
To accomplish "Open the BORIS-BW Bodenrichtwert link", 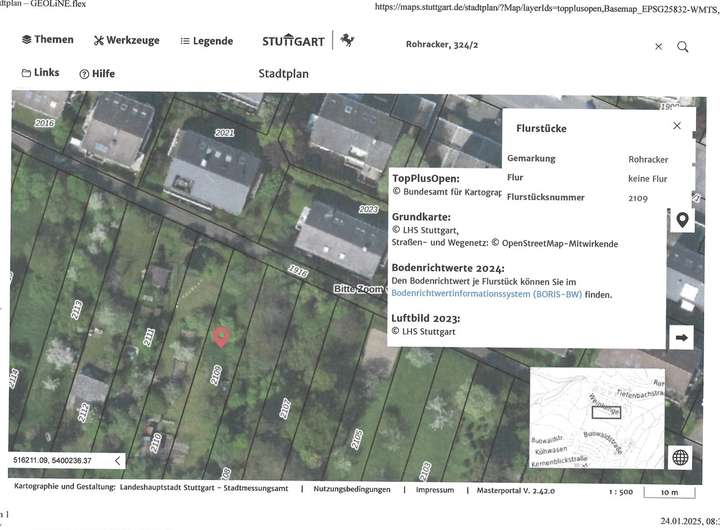I will (x=500, y=295).
